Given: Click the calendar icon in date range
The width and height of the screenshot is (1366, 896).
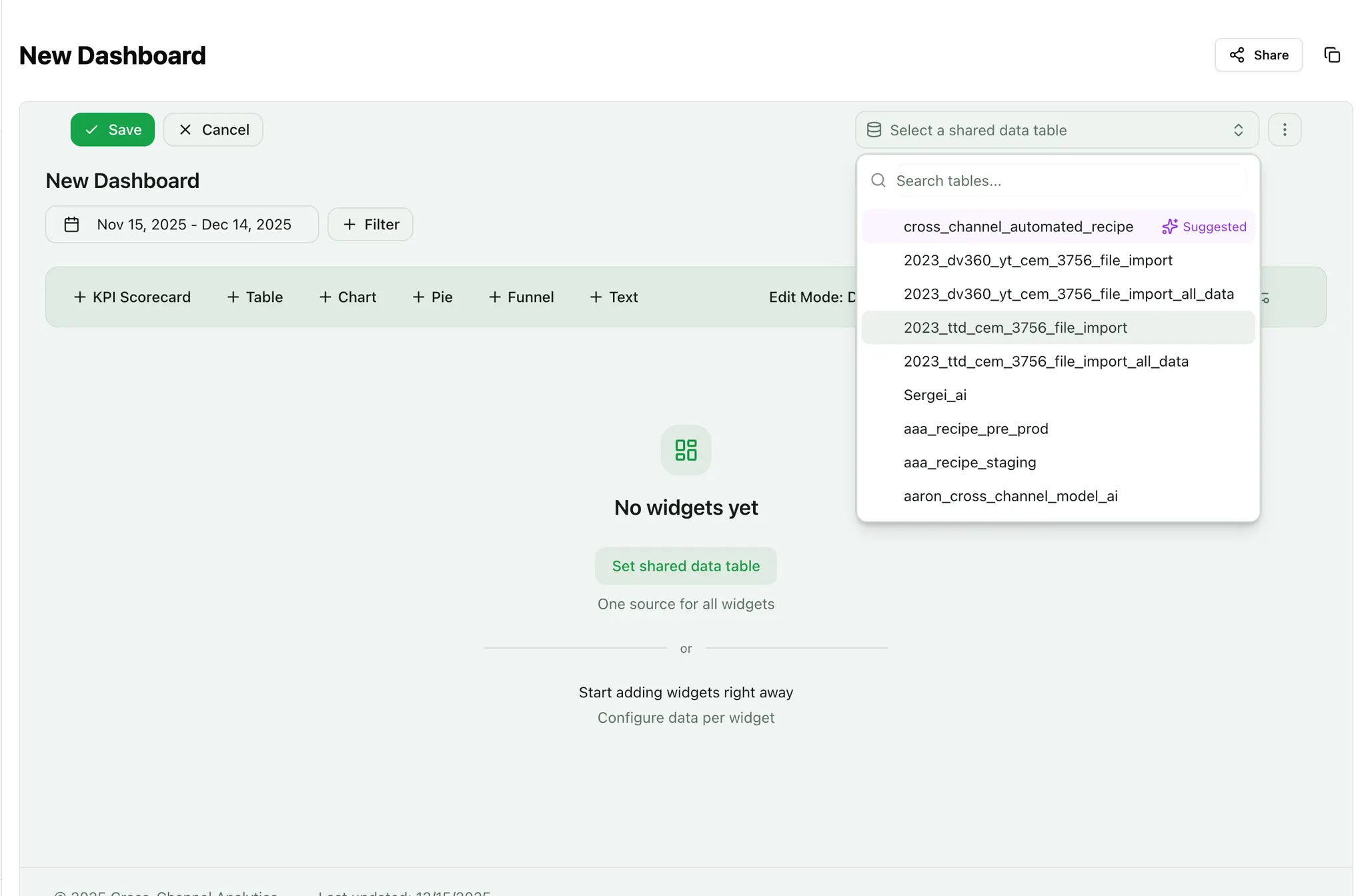Looking at the screenshot, I should [x=72, y=225].
